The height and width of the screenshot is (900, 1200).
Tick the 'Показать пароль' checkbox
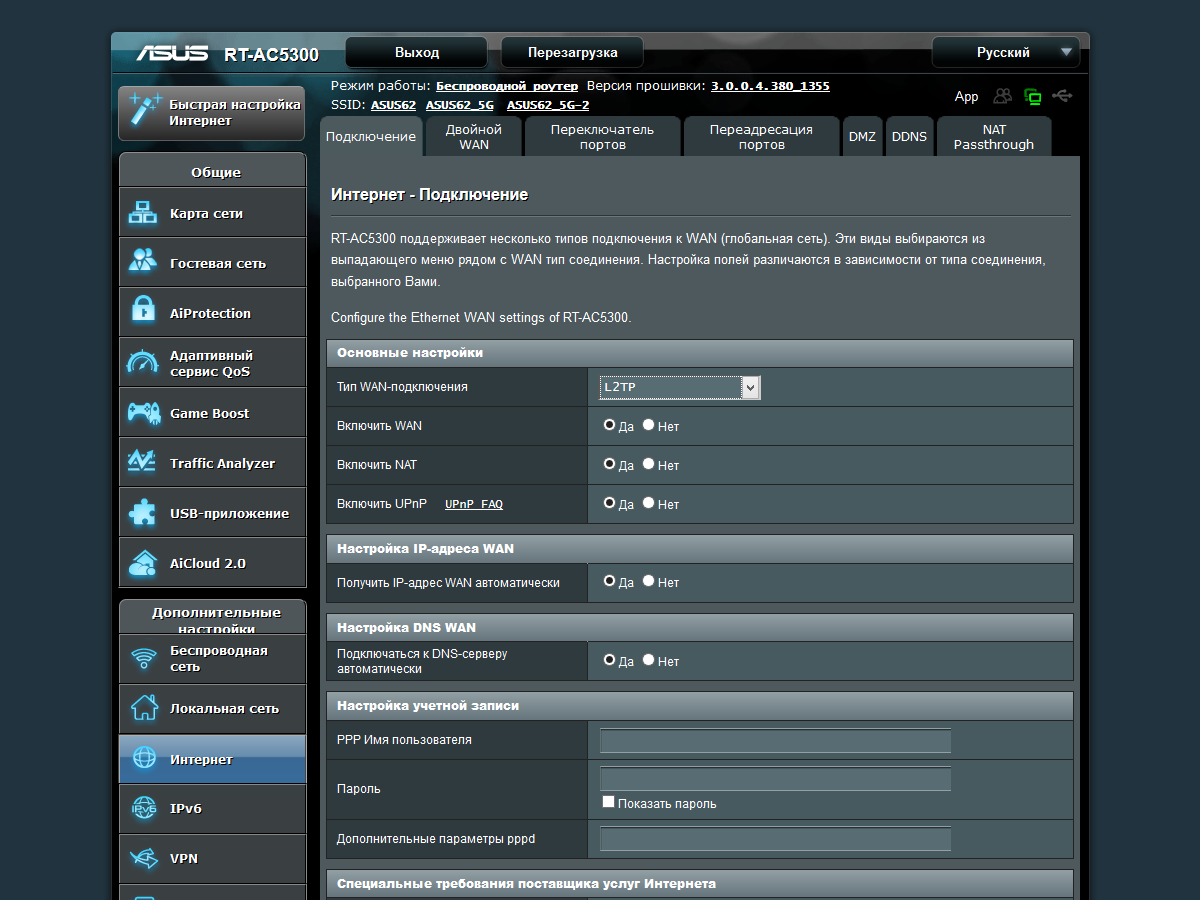tap(608, 802)
